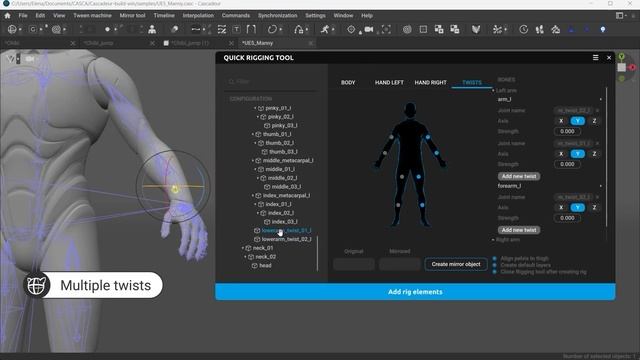Click the lightbulb icon in toolbar

(x=602, y=29)
